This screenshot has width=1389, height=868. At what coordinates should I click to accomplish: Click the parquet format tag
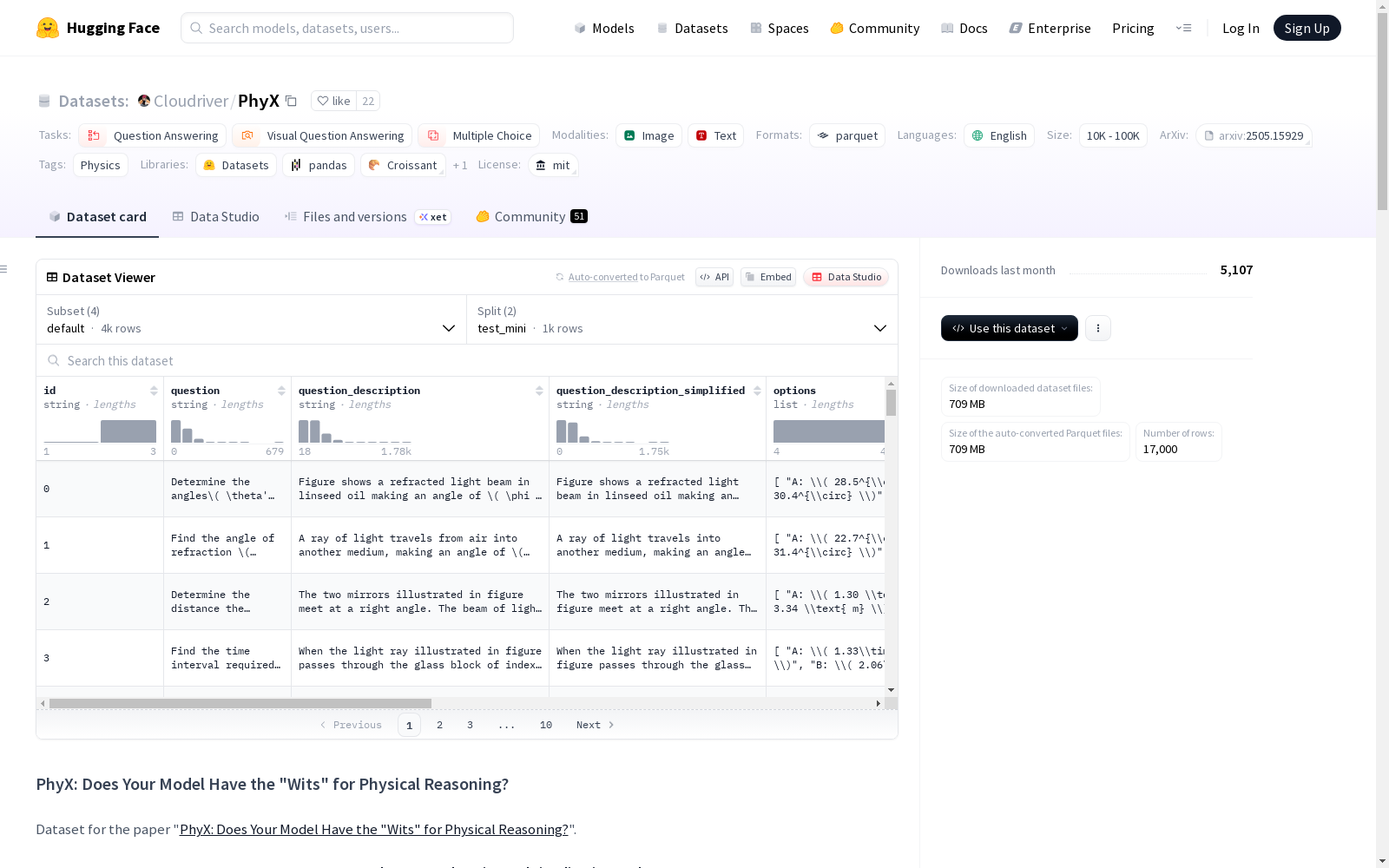[x=847, y=135]
